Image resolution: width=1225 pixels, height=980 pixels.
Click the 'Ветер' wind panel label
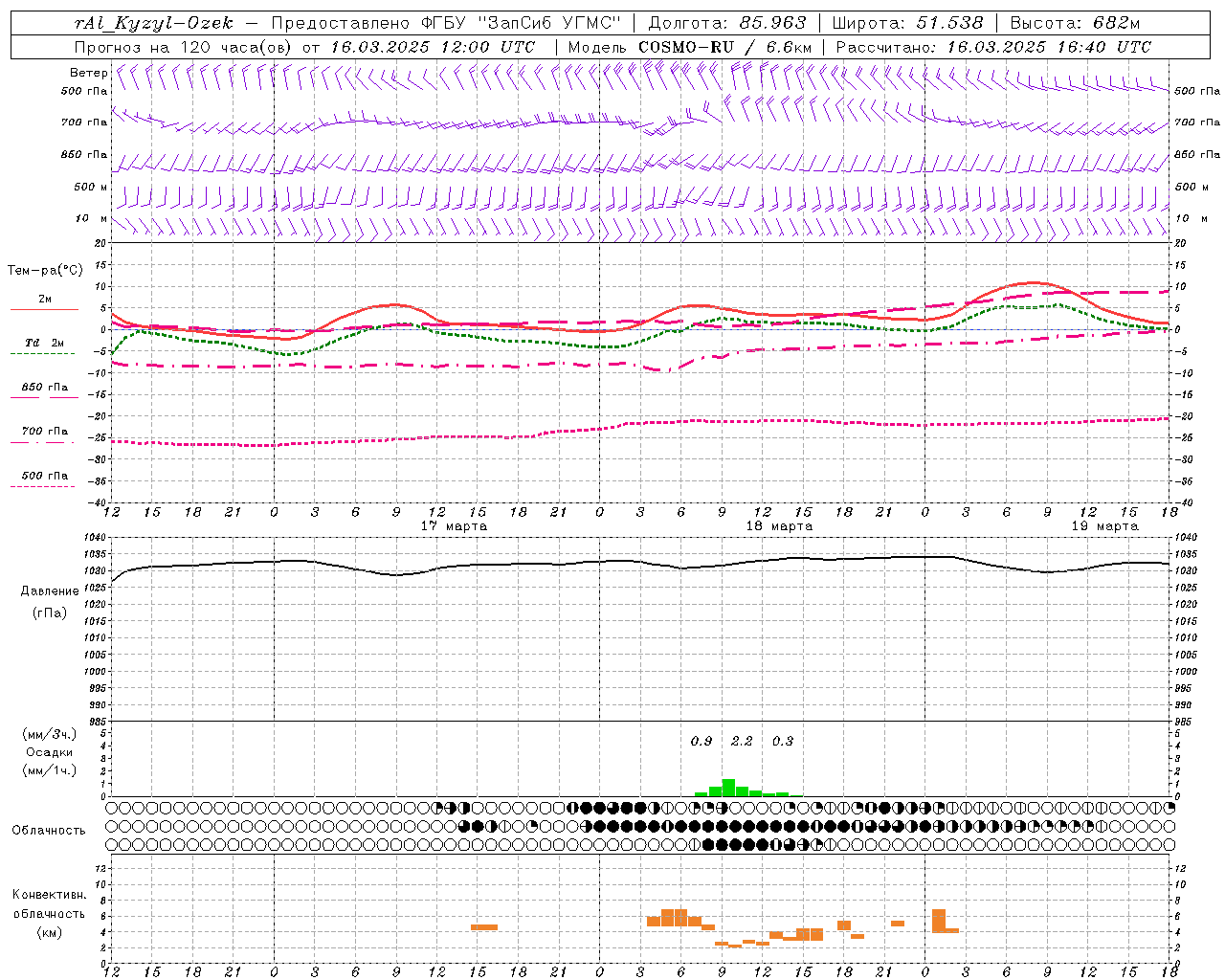click(x=88, y=73)
